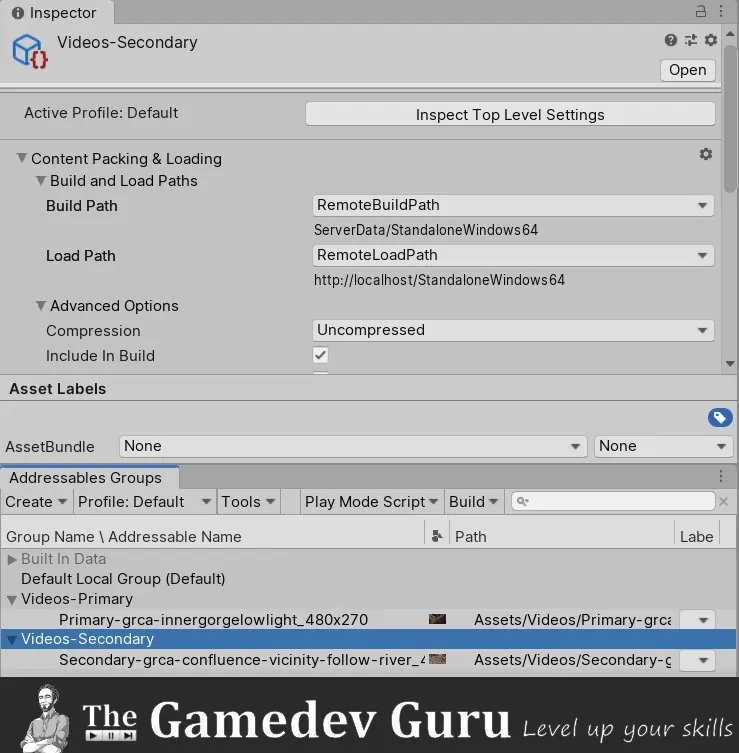
Task: Open the Build Path dropdown
Action: (x=513, y=205)
